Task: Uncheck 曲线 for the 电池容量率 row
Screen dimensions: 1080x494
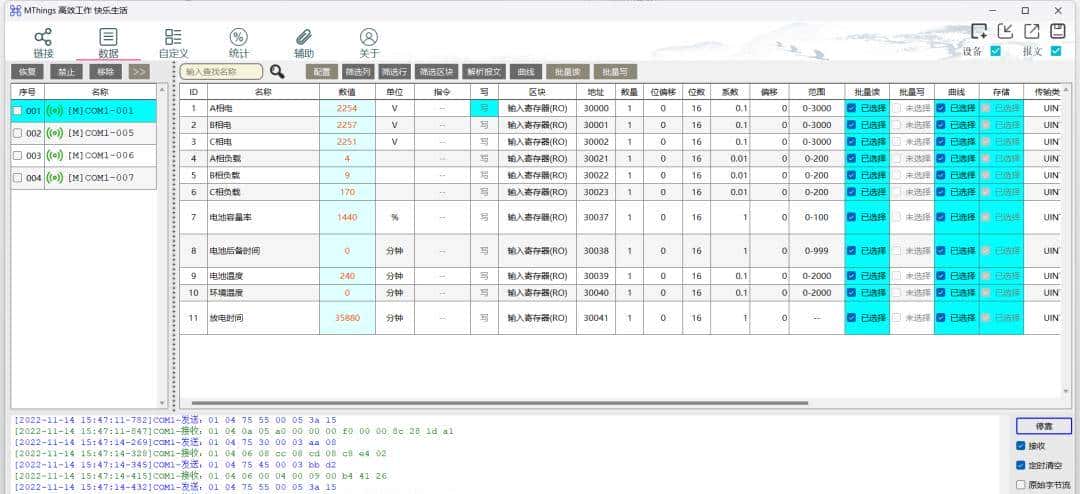Action: point(941,217)
